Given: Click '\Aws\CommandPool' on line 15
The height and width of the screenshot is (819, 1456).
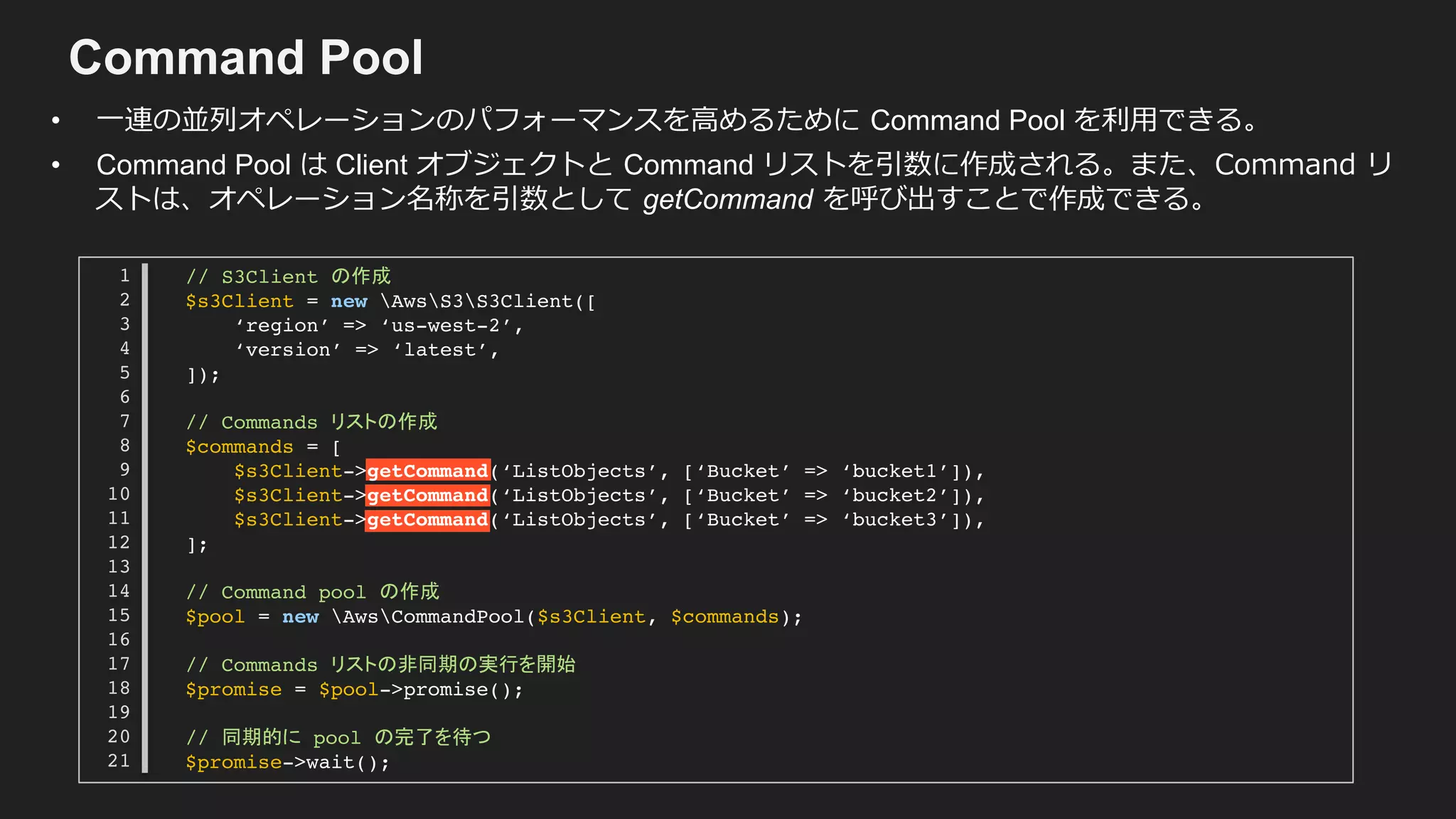Looking at the screenshot, I should tap(429, 617).
